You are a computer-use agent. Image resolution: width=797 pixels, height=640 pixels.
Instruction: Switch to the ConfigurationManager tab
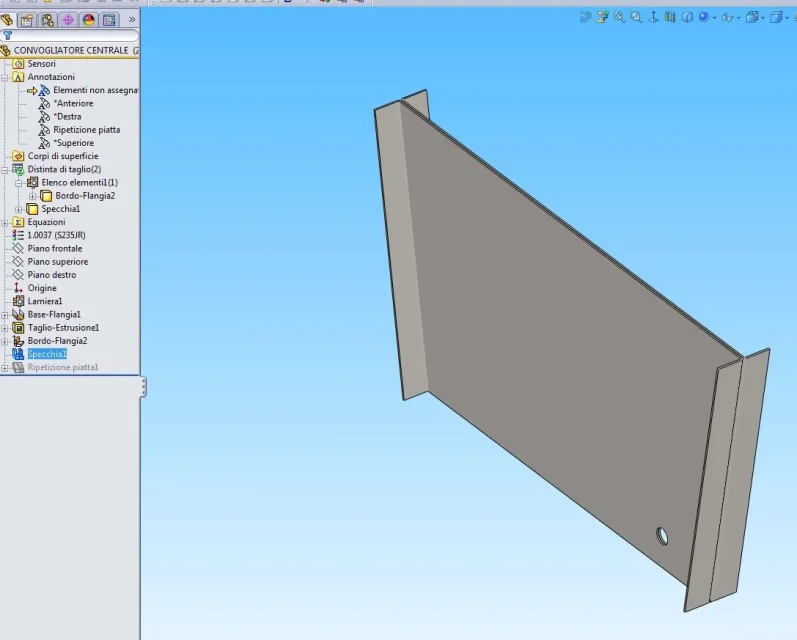click(x=48, y=20)
